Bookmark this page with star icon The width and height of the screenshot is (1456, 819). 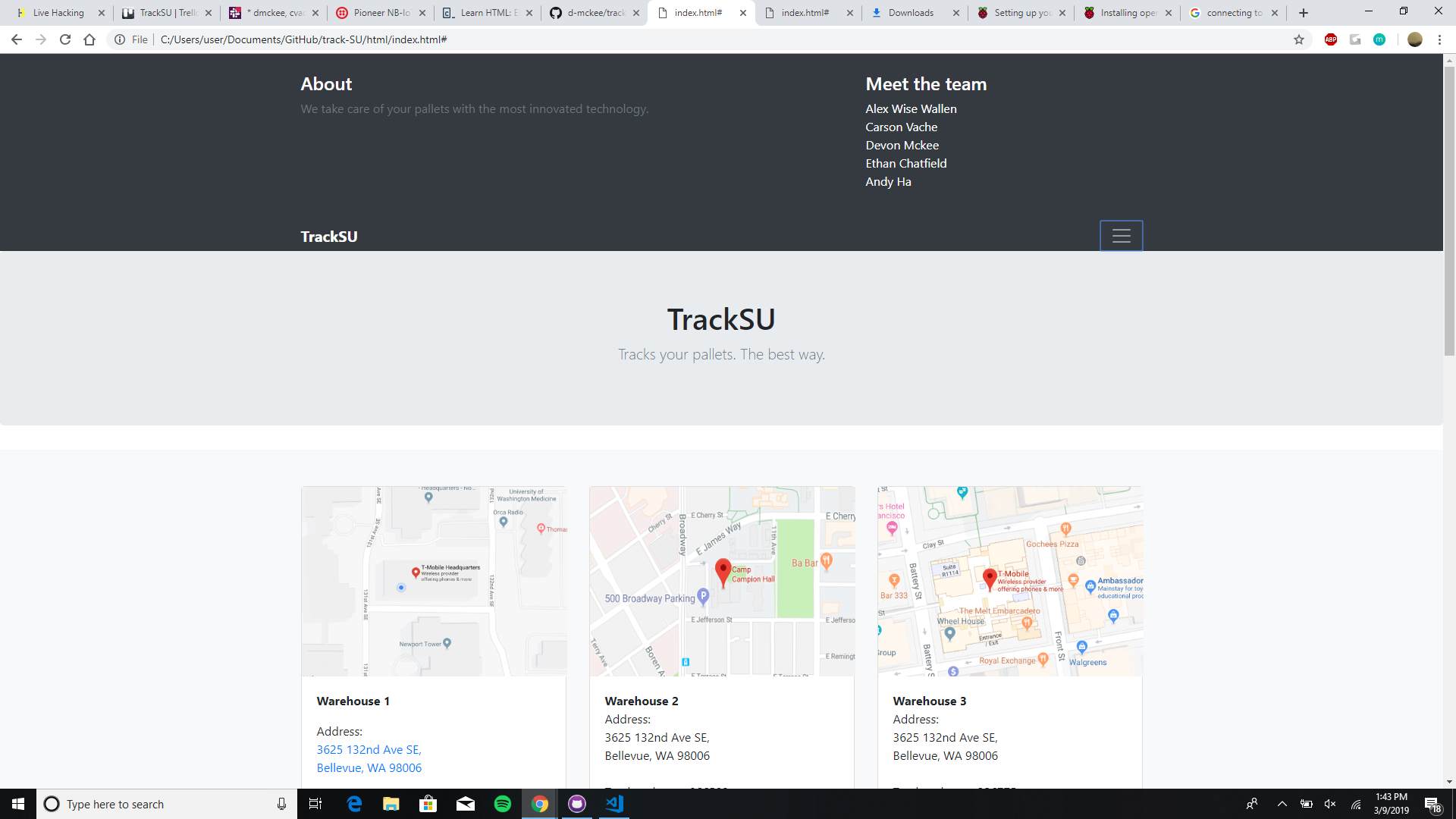(1299, 39)
